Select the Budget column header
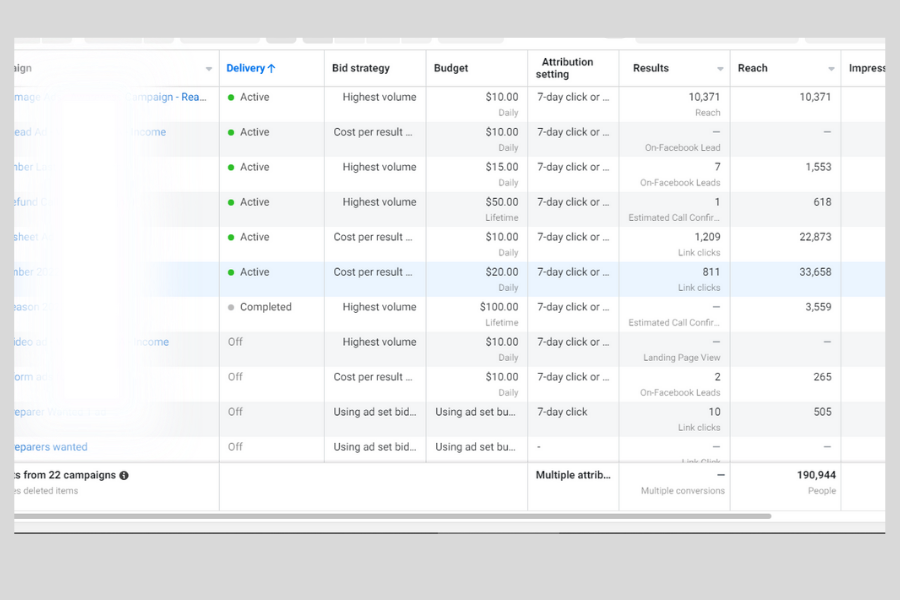The image size is (900, 600). [x=452, y=69]
